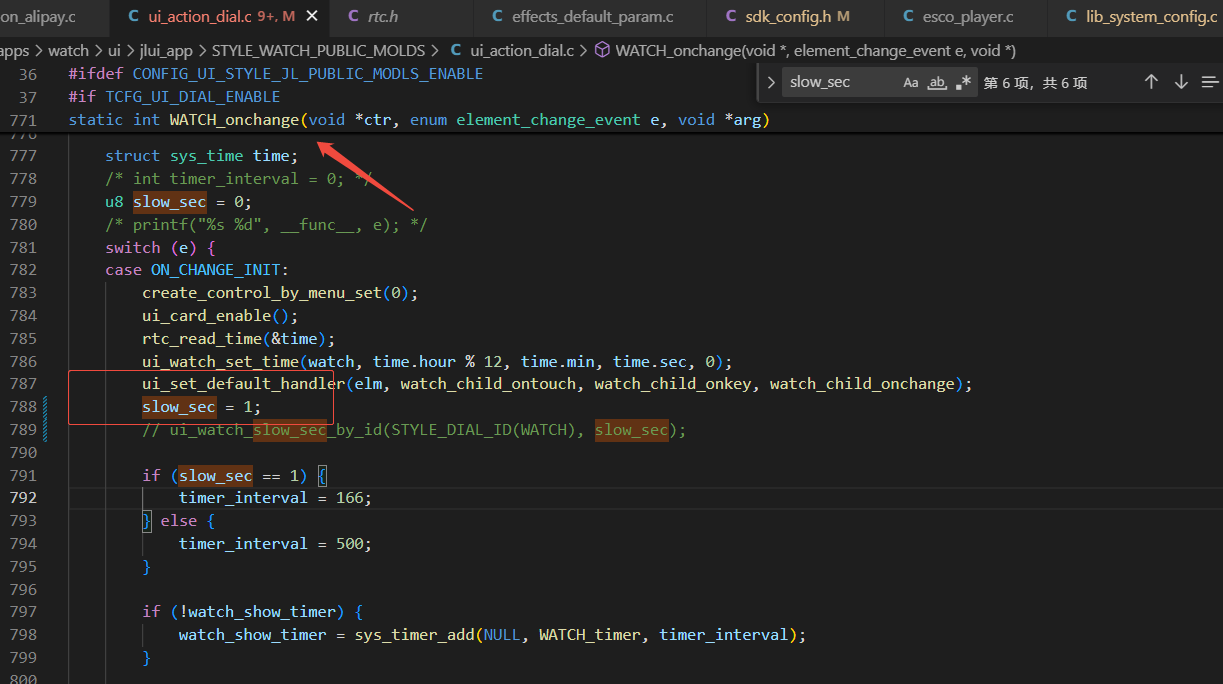
Task: Go to previous match of slow_sec
Action: click(x=1151, y=82)
